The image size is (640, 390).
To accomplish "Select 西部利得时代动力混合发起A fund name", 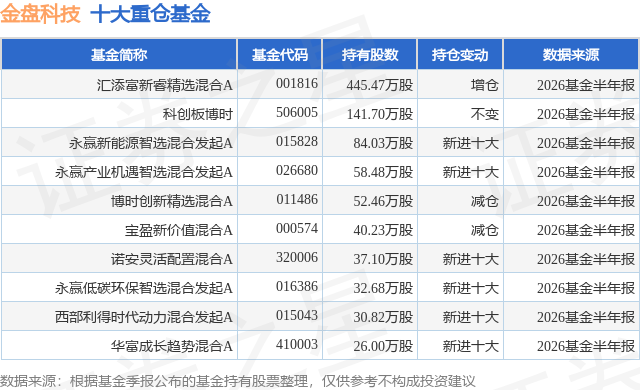I will (144, 317).
